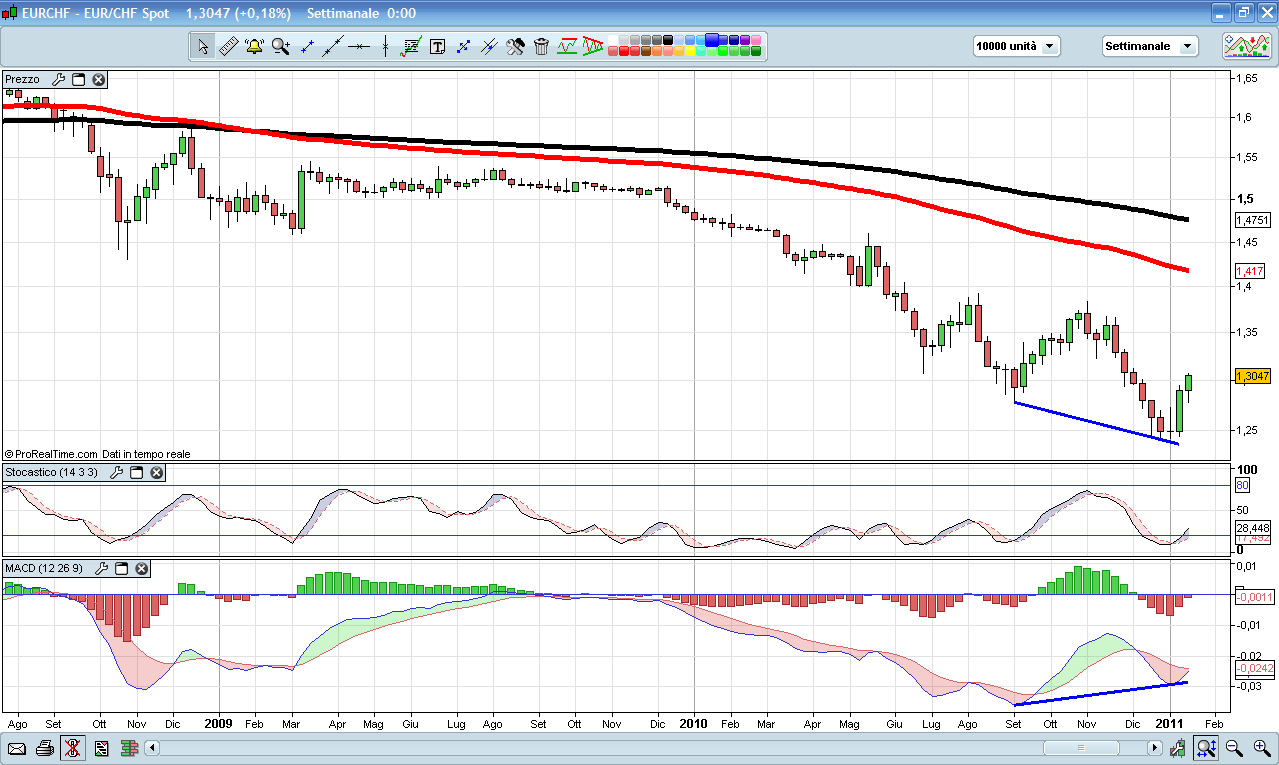Open the hammer and wrench settings tool
The image size is (1279, 765).
pyautogui.click(x=515, y=46)
